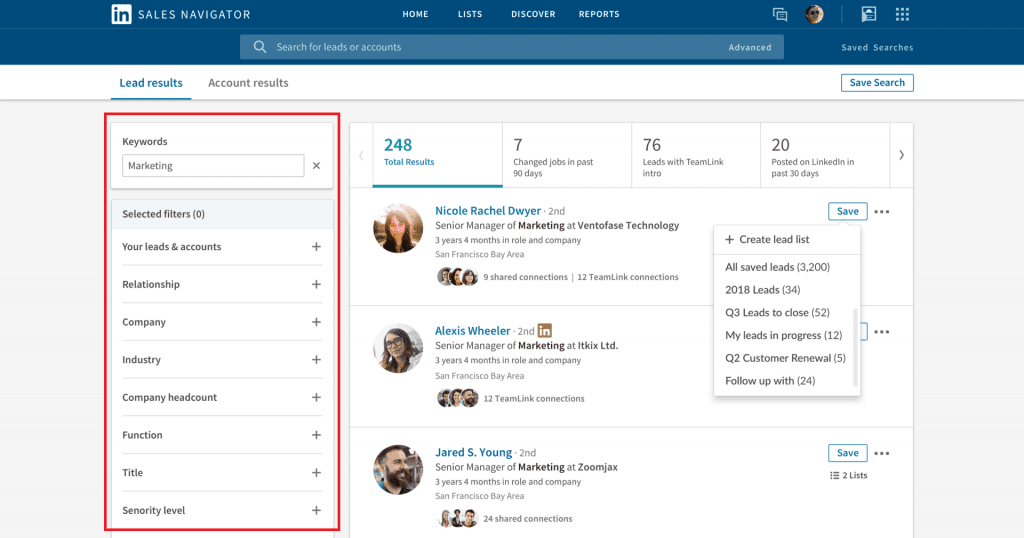The width and height of the screenshot is (1024, 538).
Task: Focus the Keywords input field
Action: [x=213, y=166]
